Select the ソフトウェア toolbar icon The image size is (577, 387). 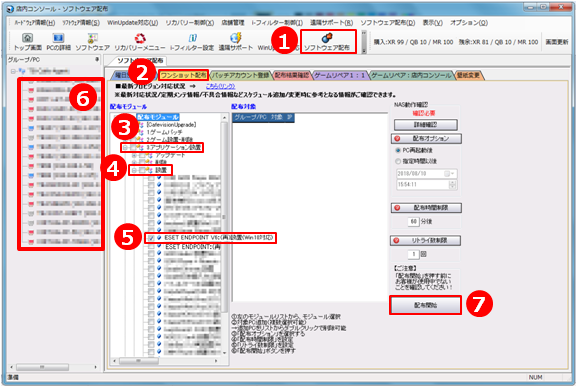click(92, 42)
